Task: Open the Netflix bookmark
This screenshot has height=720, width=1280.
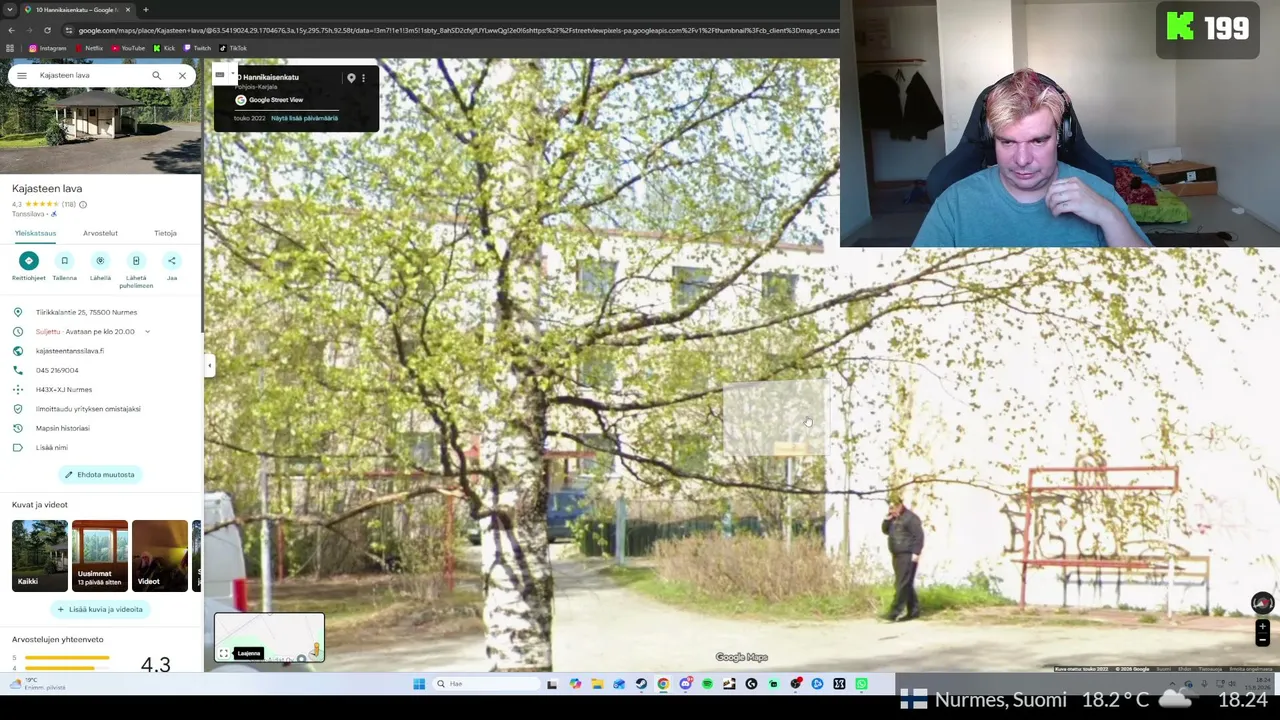Action: pos(89,48)
